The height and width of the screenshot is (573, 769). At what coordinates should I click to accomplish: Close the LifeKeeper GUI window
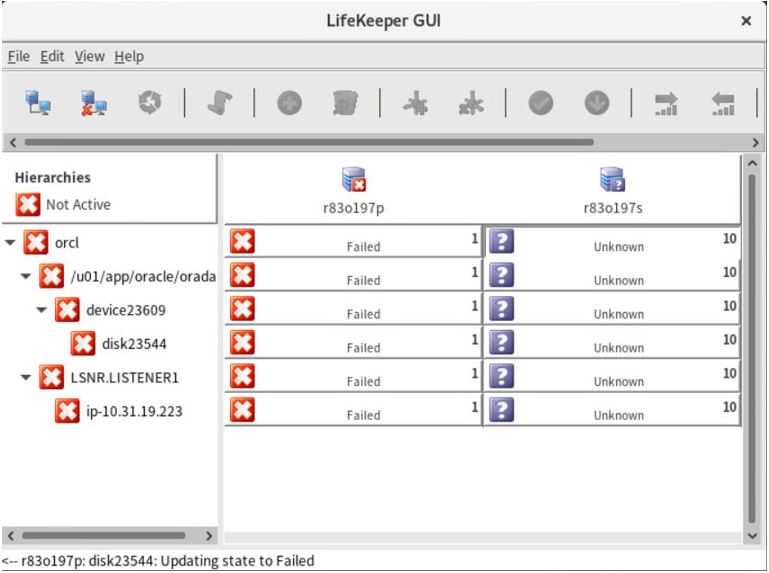pyautogui.click(x=746, y=21)
